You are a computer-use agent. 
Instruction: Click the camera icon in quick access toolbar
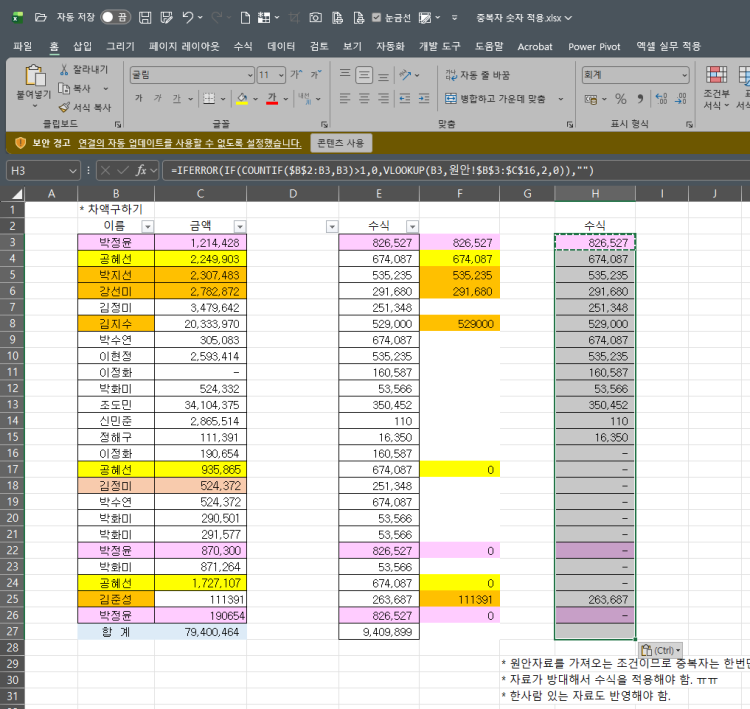point(315,17)
